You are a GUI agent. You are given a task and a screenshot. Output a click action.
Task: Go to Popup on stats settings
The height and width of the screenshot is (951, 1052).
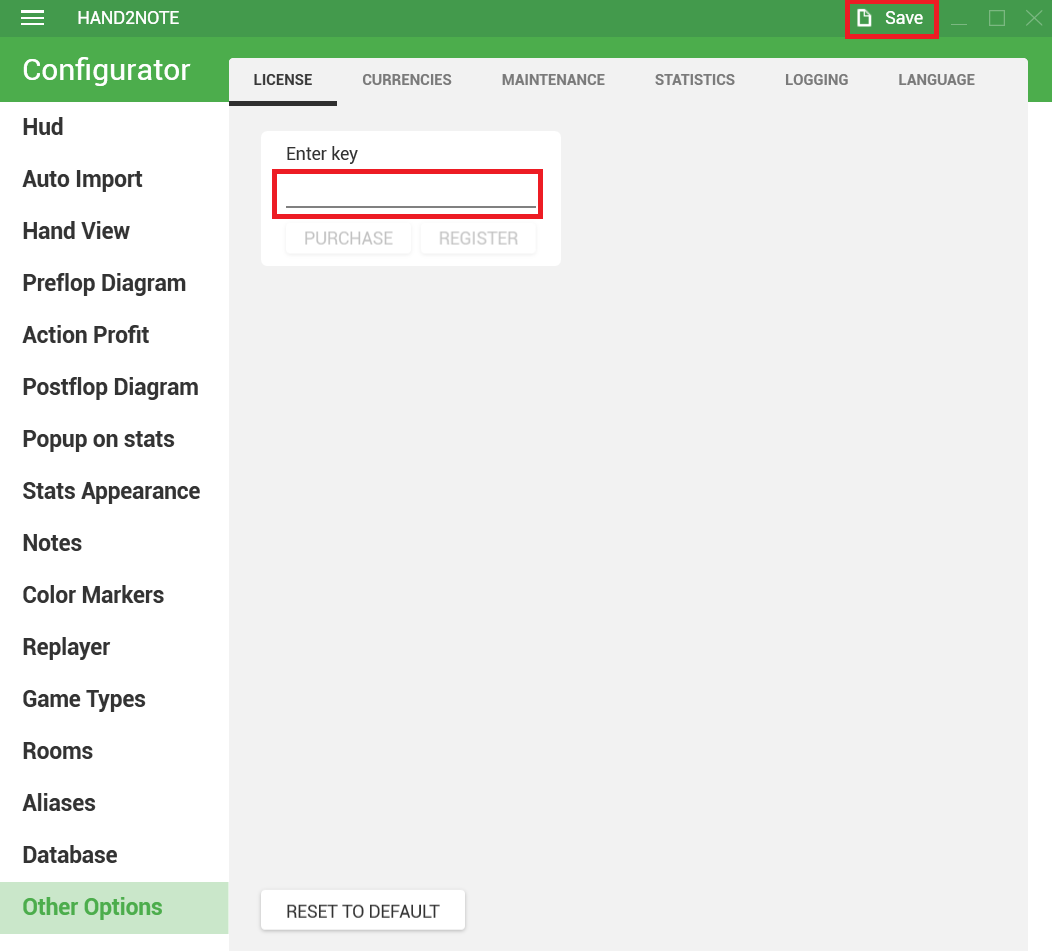[98, 439]
